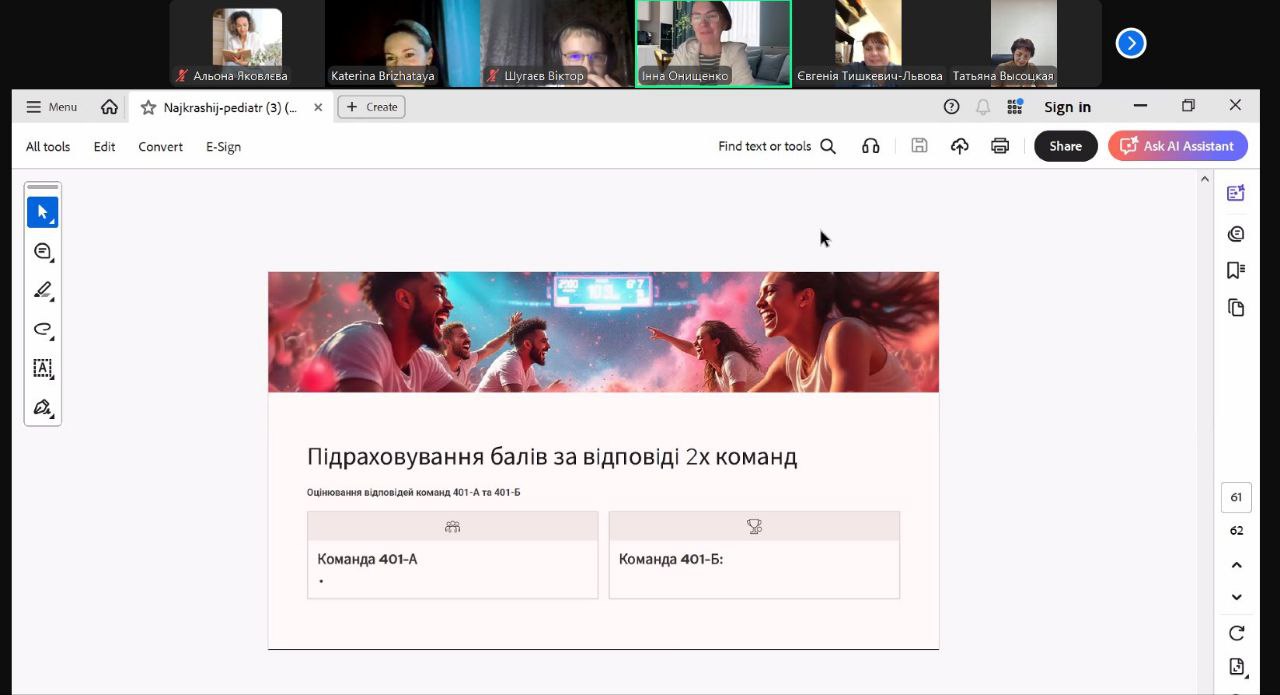This screenshot has height=695, width=1280.
Task: Open the copy pages panel icon
Action: coord(1236,308)
